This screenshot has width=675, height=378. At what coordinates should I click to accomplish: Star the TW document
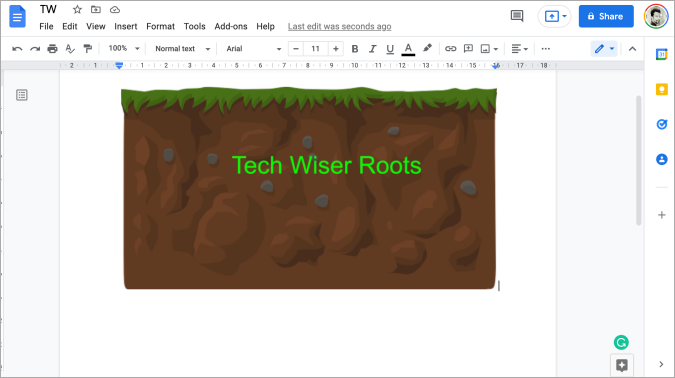77,9
